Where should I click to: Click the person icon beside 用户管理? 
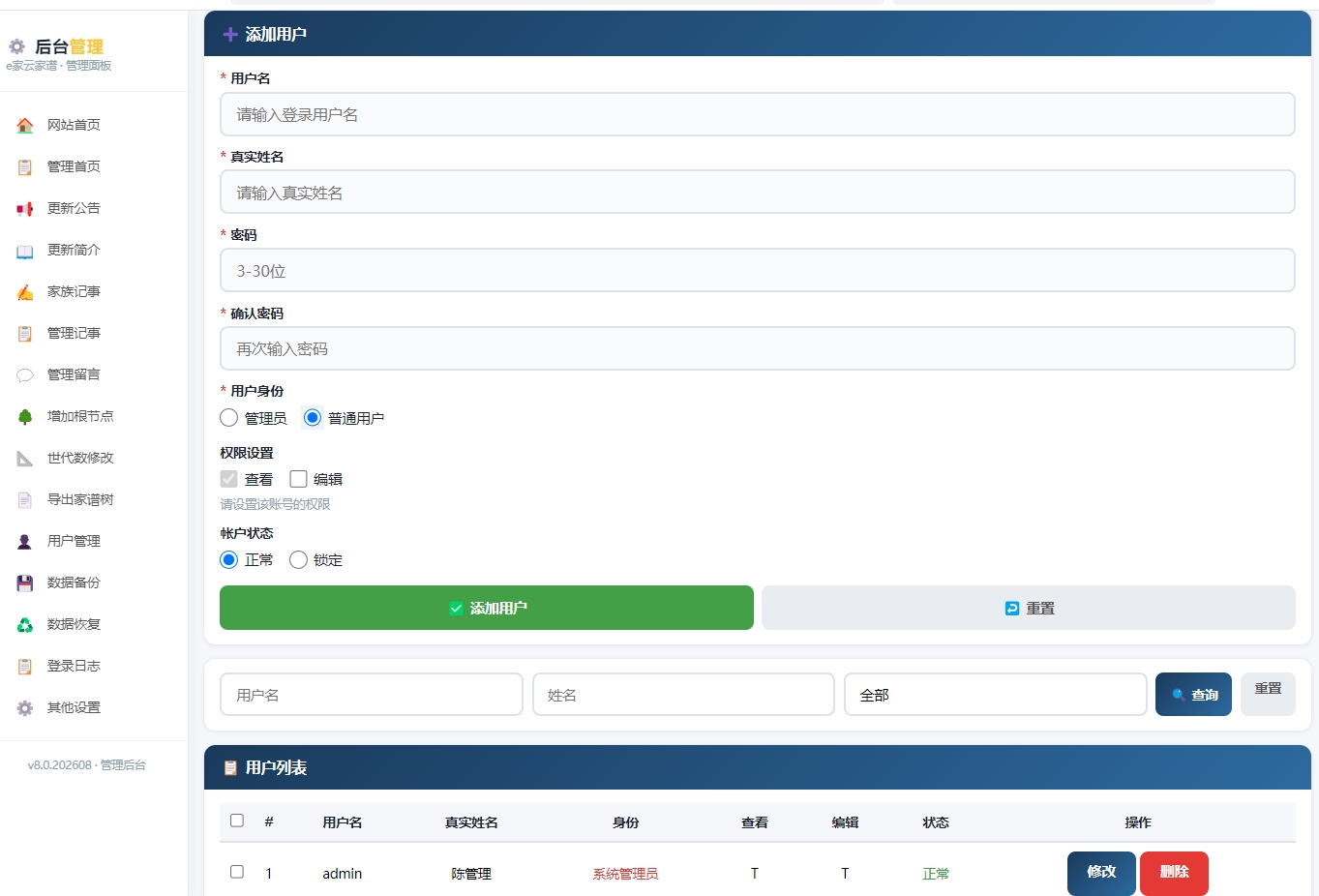25,541
